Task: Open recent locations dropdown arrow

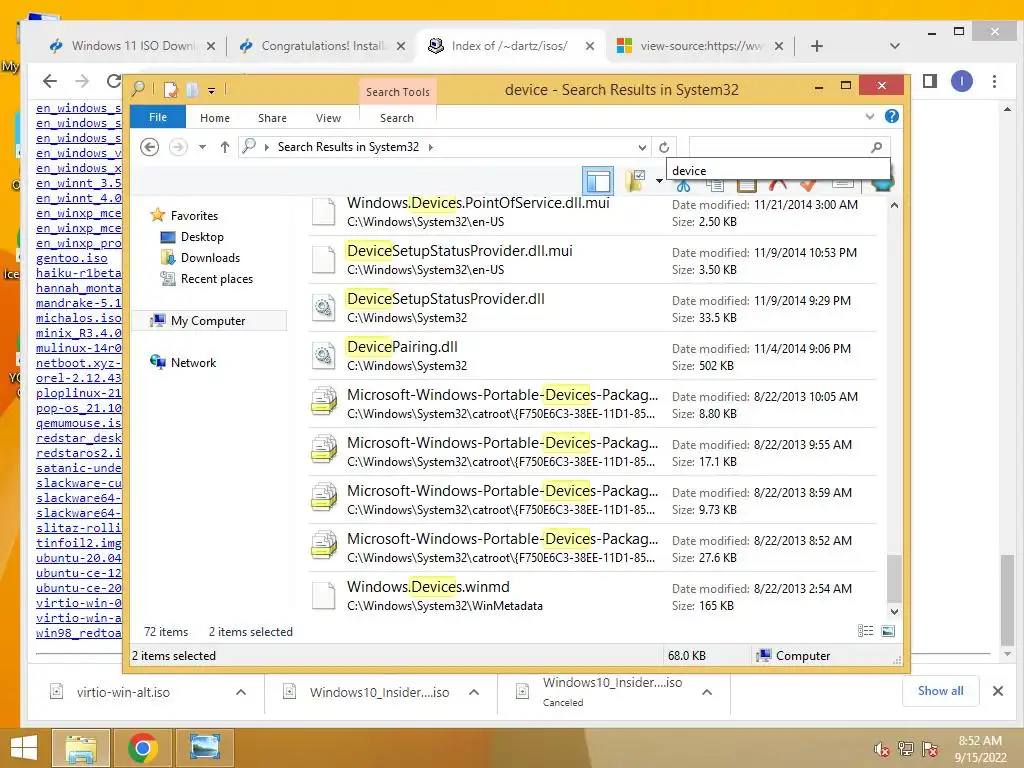Action: click(x=202, y=147)
